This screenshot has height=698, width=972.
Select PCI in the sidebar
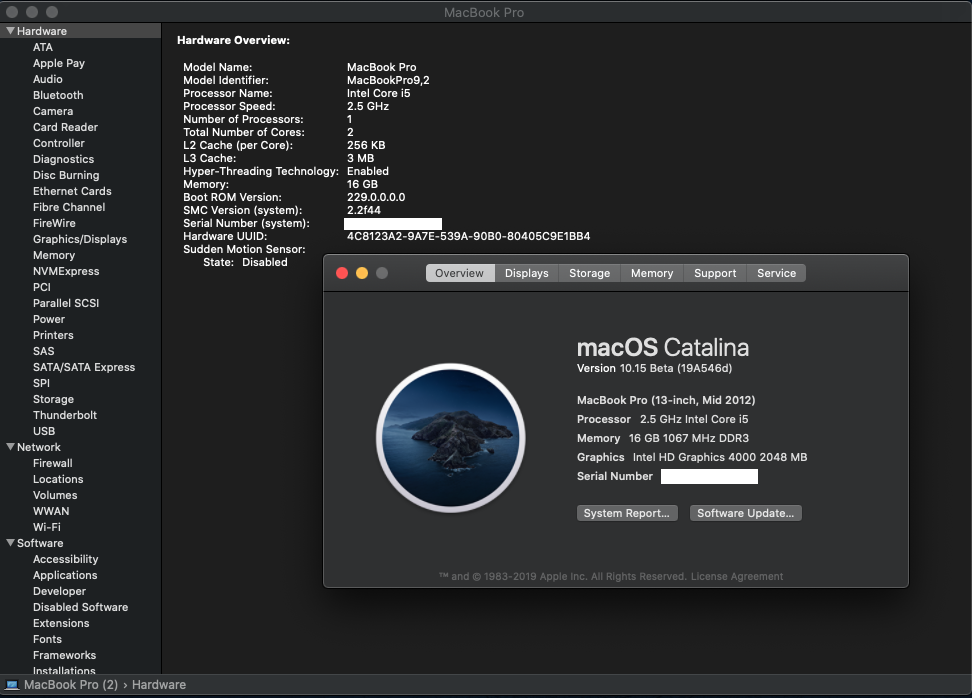tap(42, 287)
